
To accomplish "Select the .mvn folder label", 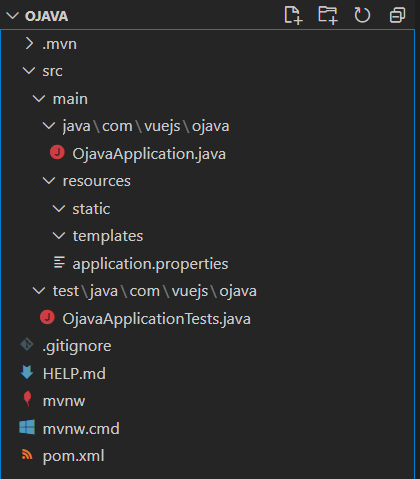I will click(x=59, y=44).
